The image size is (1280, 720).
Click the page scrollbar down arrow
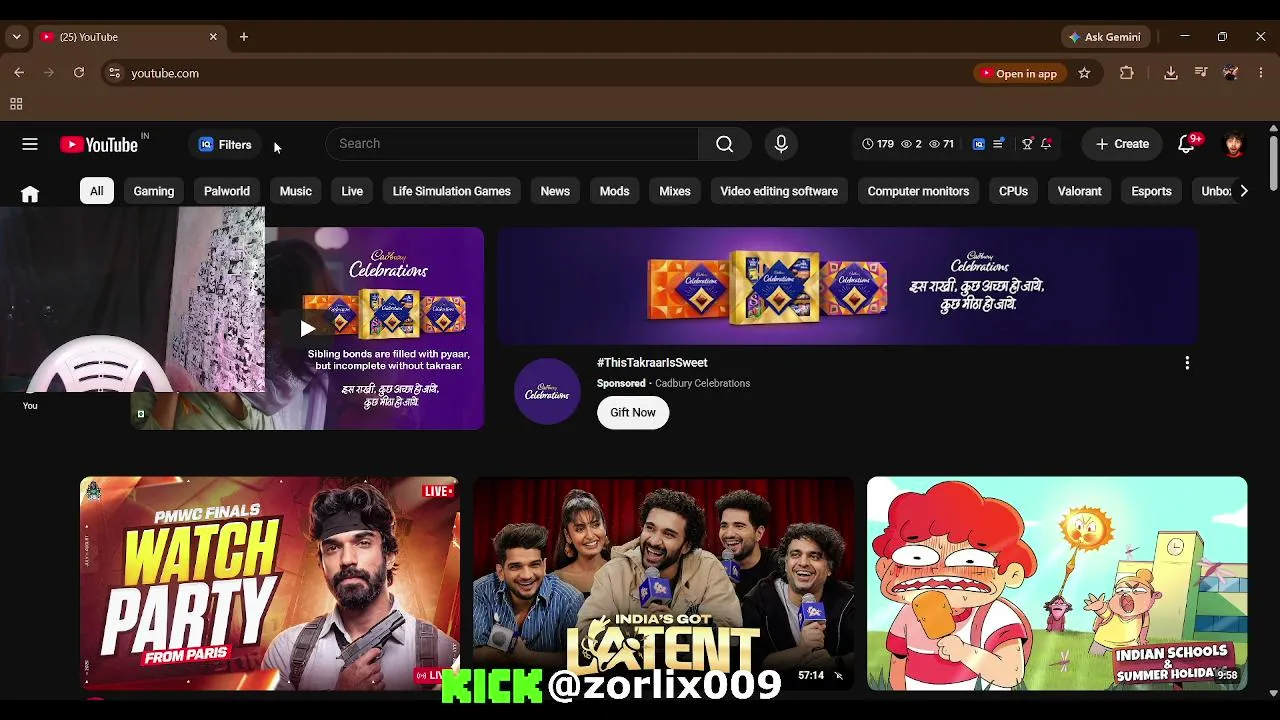click(1273, 692)
